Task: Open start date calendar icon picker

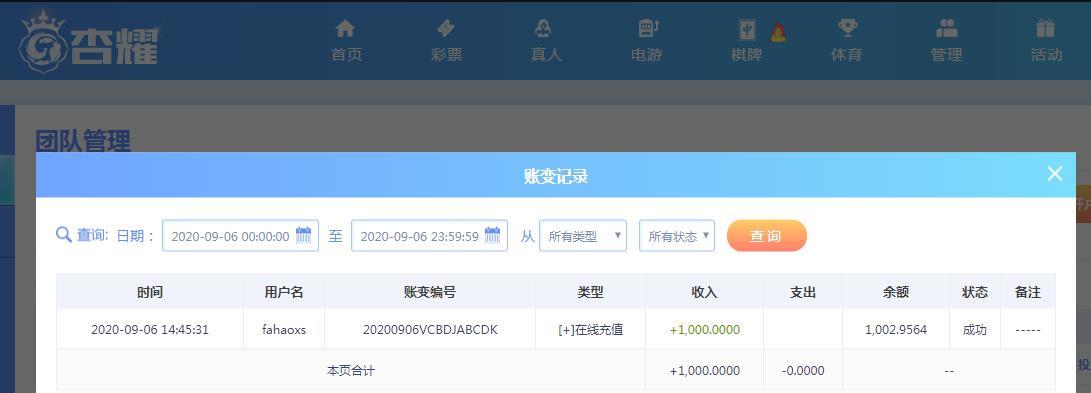Action: [303, 235]
